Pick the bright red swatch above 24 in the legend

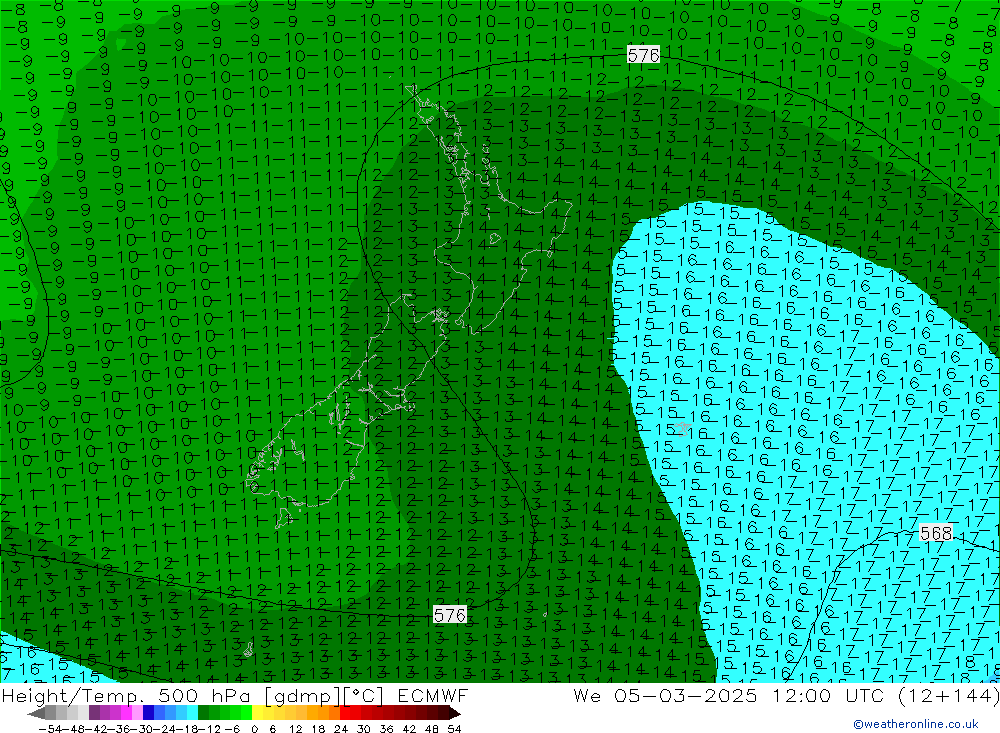[345, 713]
